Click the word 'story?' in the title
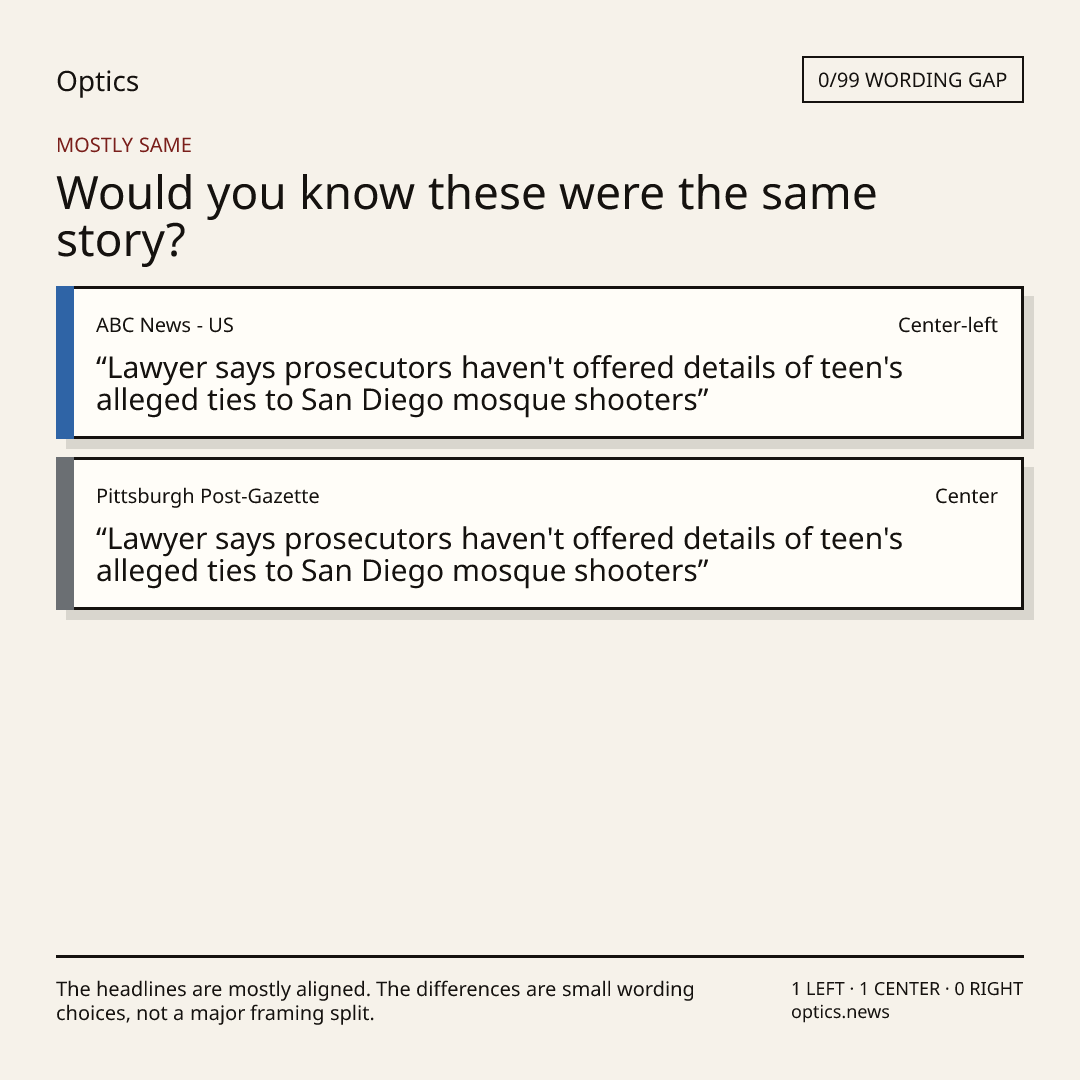 click(121, 242)
